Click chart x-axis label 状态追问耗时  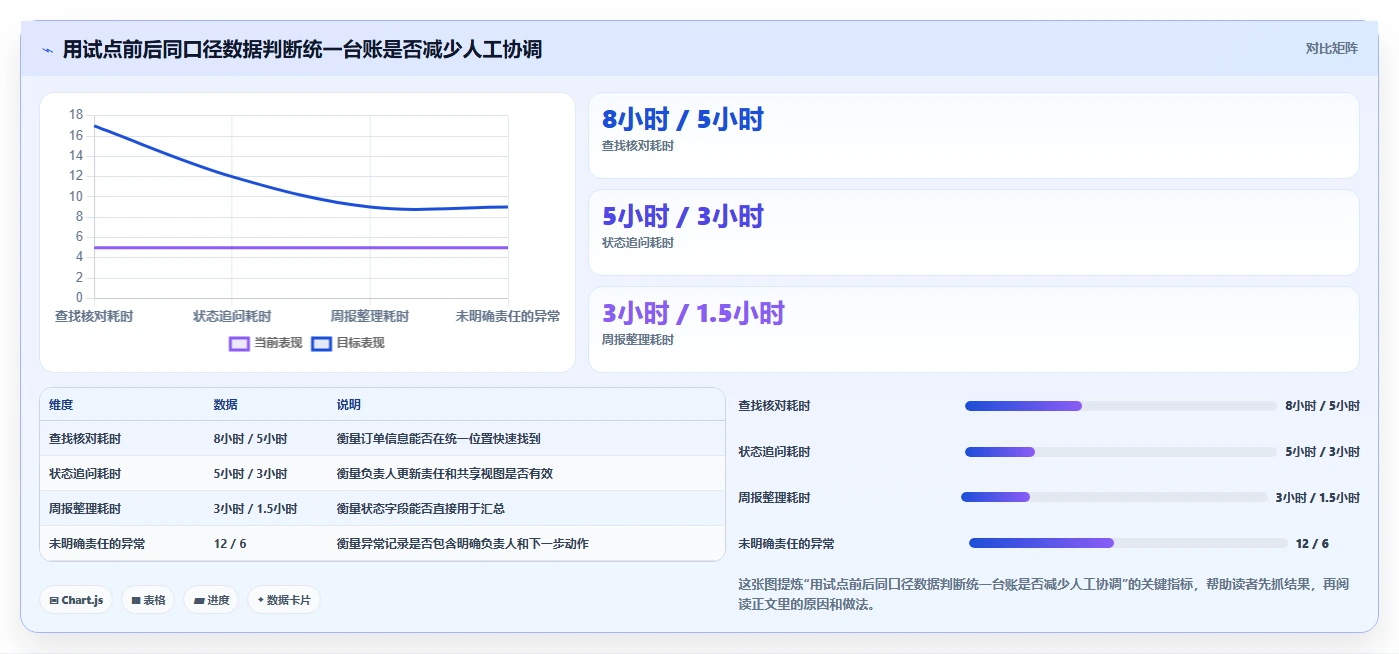[232, 316]
